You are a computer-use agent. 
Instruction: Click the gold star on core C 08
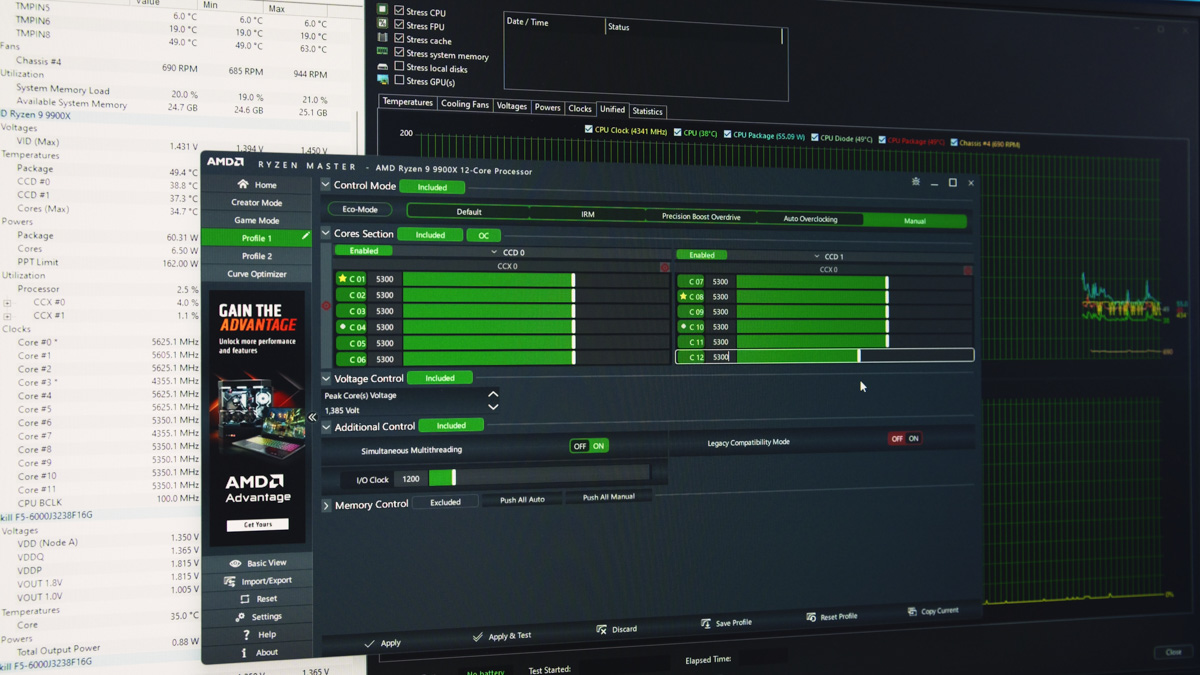(x=683, y=297)
